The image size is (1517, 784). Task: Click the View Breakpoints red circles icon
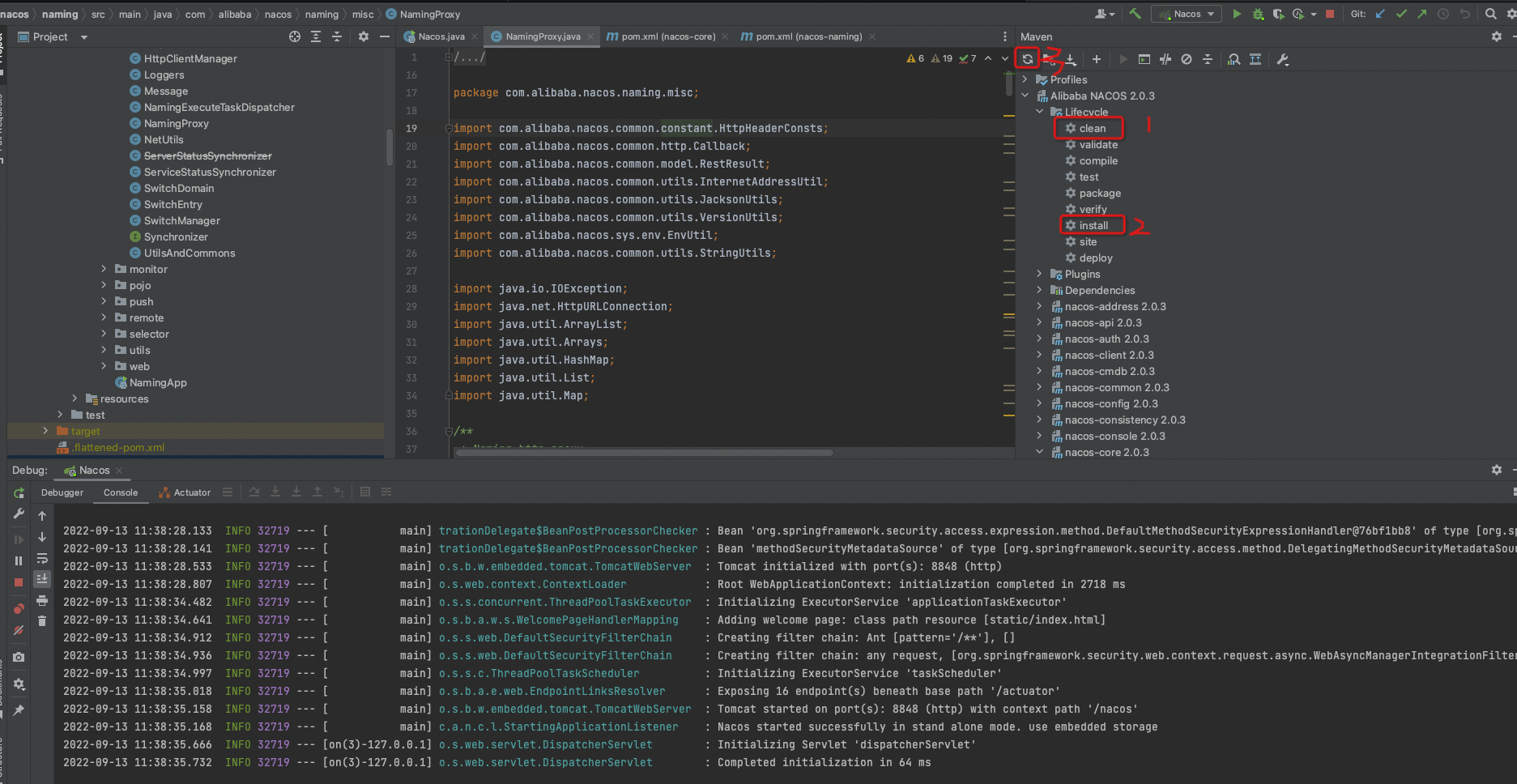point(19,608)
